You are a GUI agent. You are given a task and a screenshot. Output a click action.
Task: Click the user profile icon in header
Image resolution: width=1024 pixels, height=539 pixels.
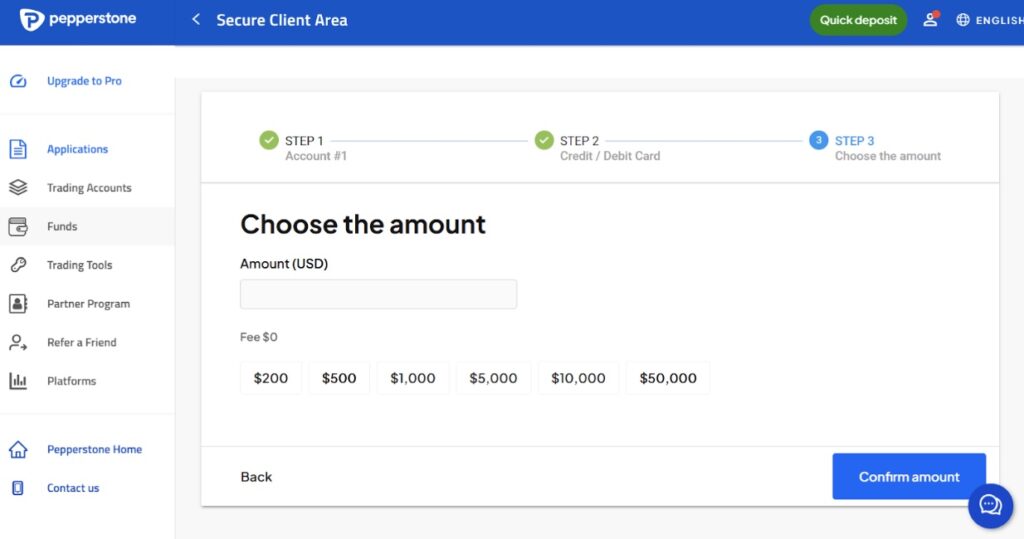click(930, 20)
